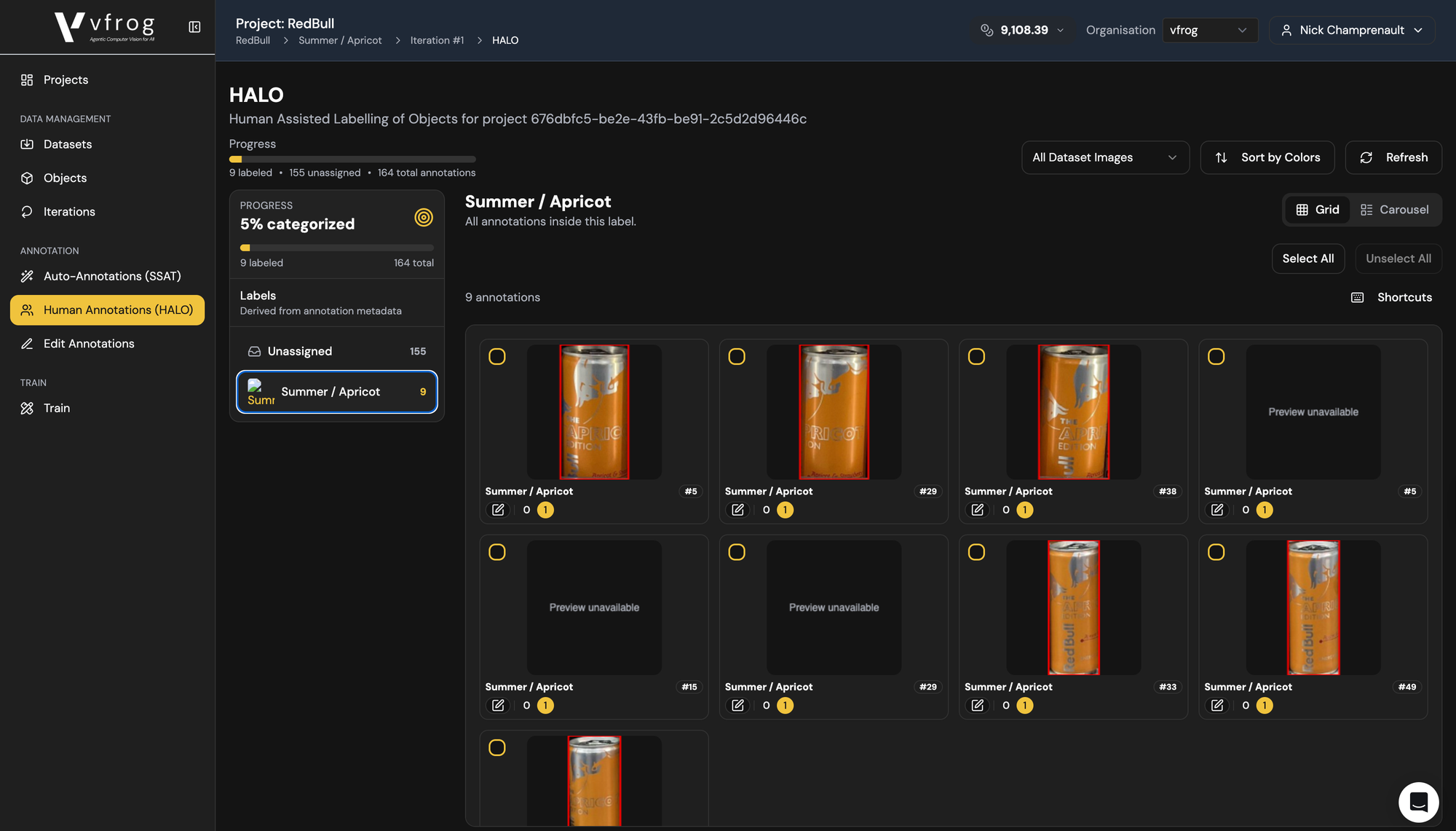Open the chat support bubble icon
This screenshot has height=831, width=1456.
[1418, 802]
